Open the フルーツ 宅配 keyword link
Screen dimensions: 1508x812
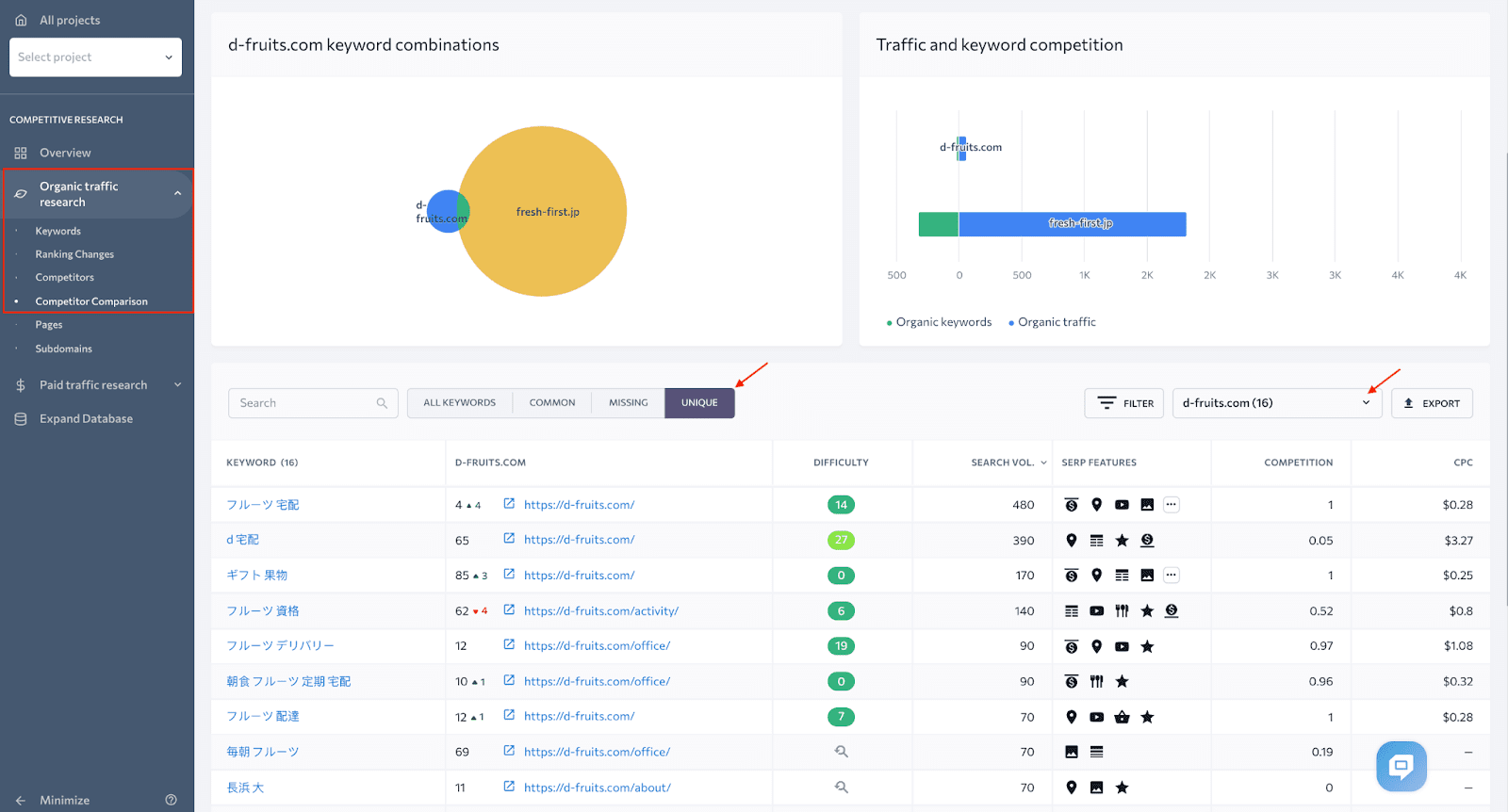coord(263,505)
